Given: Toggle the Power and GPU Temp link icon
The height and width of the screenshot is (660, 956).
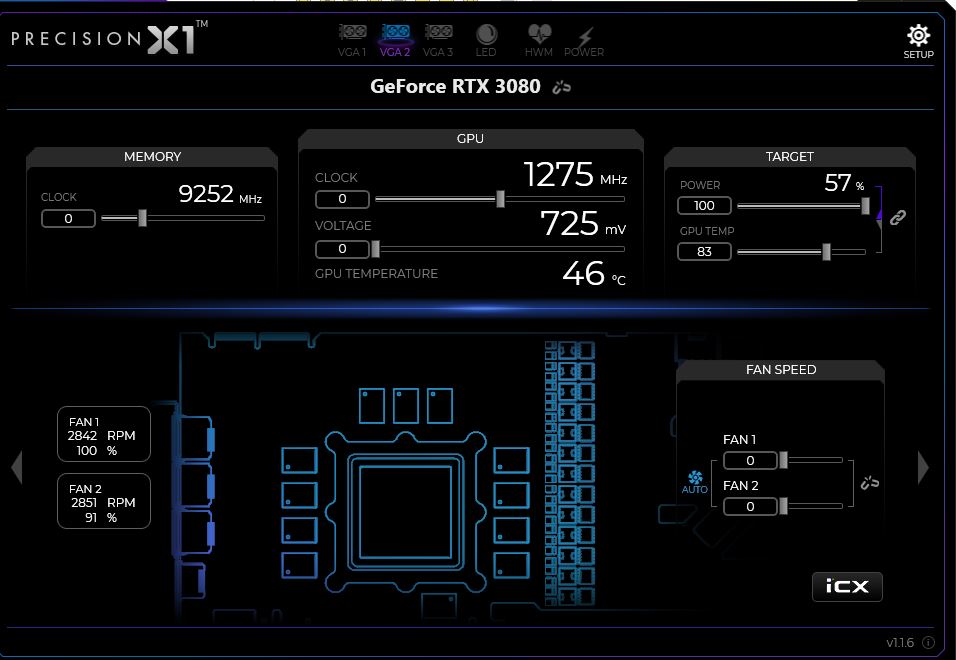Looking at the screenshot, I should (x=897, y=217).
